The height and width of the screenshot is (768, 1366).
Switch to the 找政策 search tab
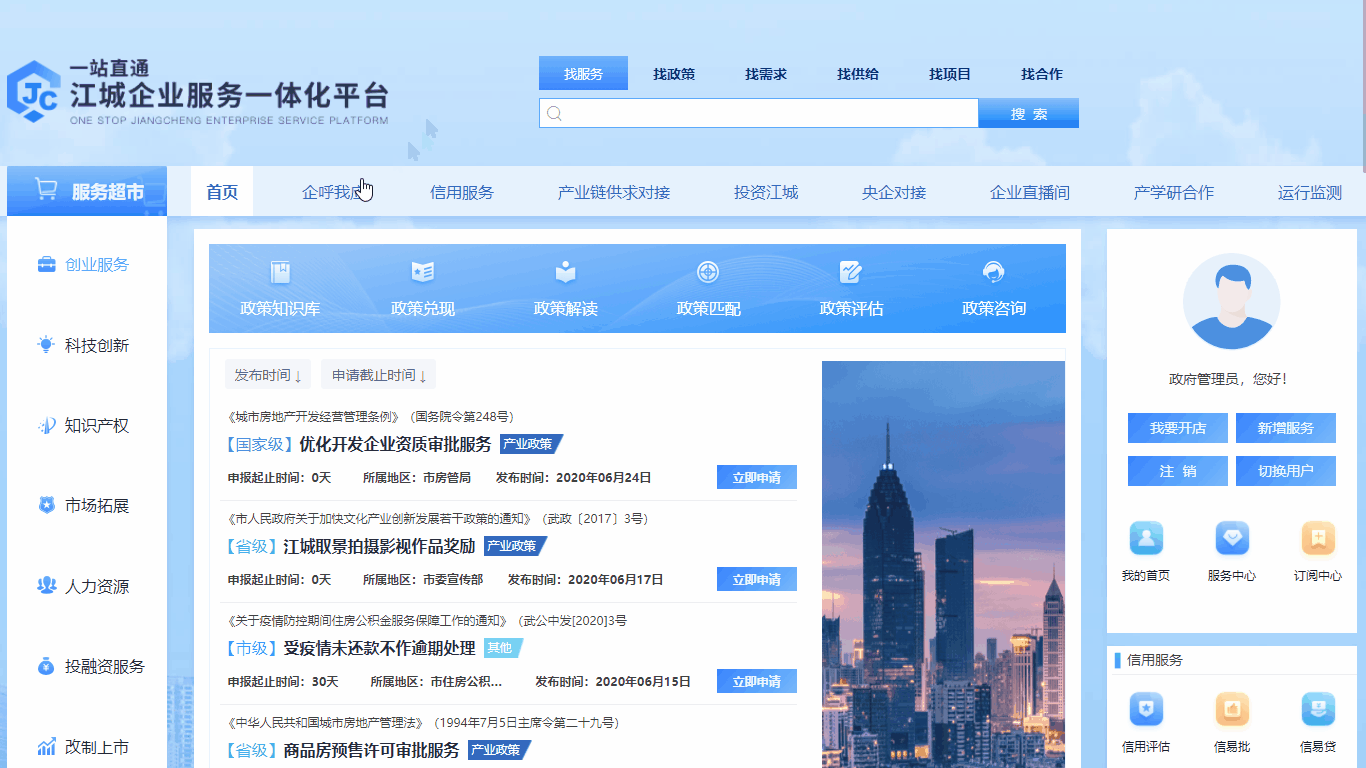click(x=674, y=74)
